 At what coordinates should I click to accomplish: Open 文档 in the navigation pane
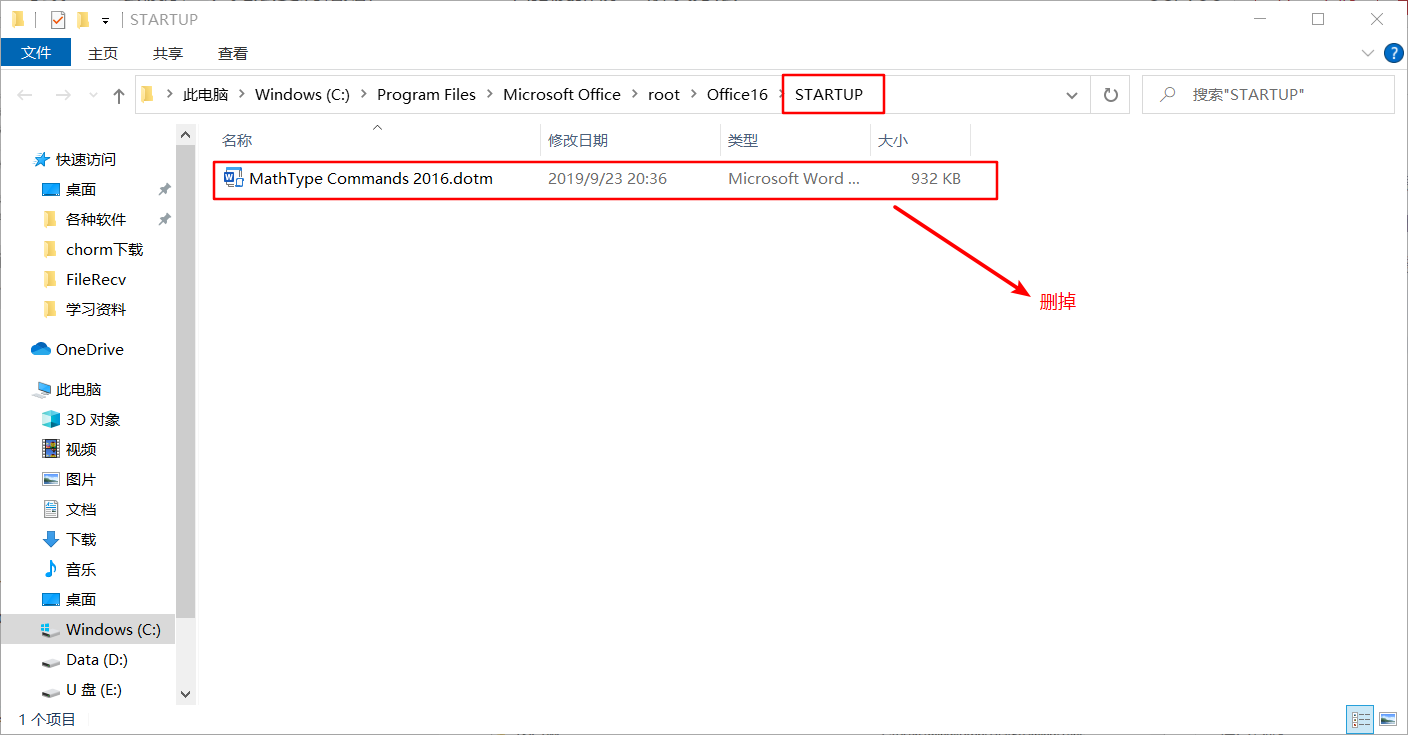click(x=81, y=509)
